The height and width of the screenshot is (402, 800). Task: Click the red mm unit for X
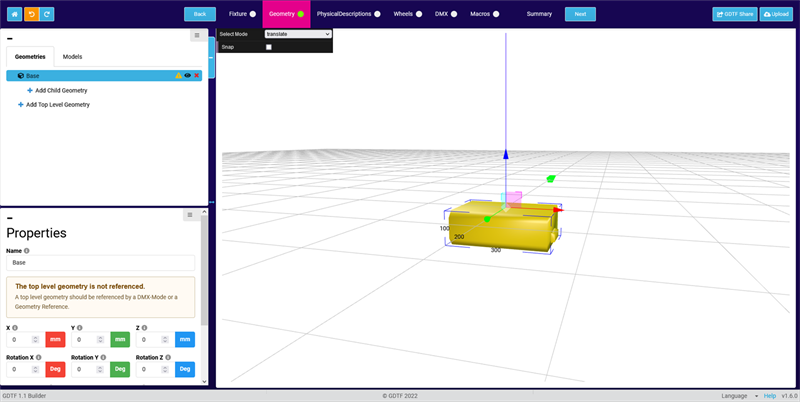(55, 340)
